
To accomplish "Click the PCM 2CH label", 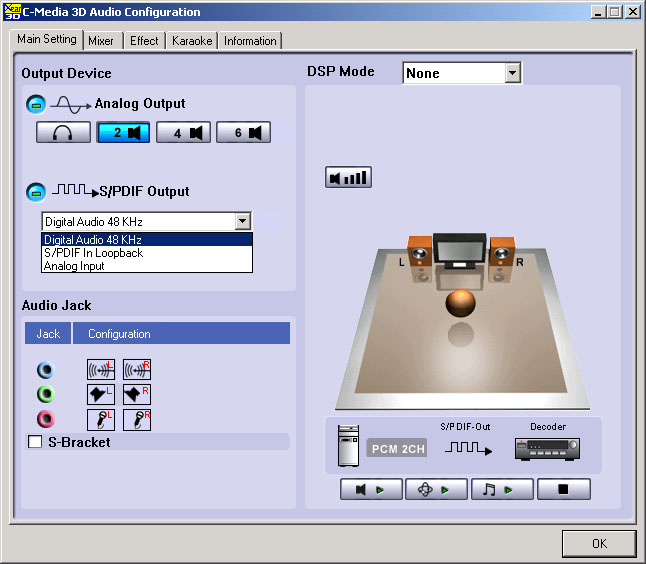I will click(x=397, y=448).
